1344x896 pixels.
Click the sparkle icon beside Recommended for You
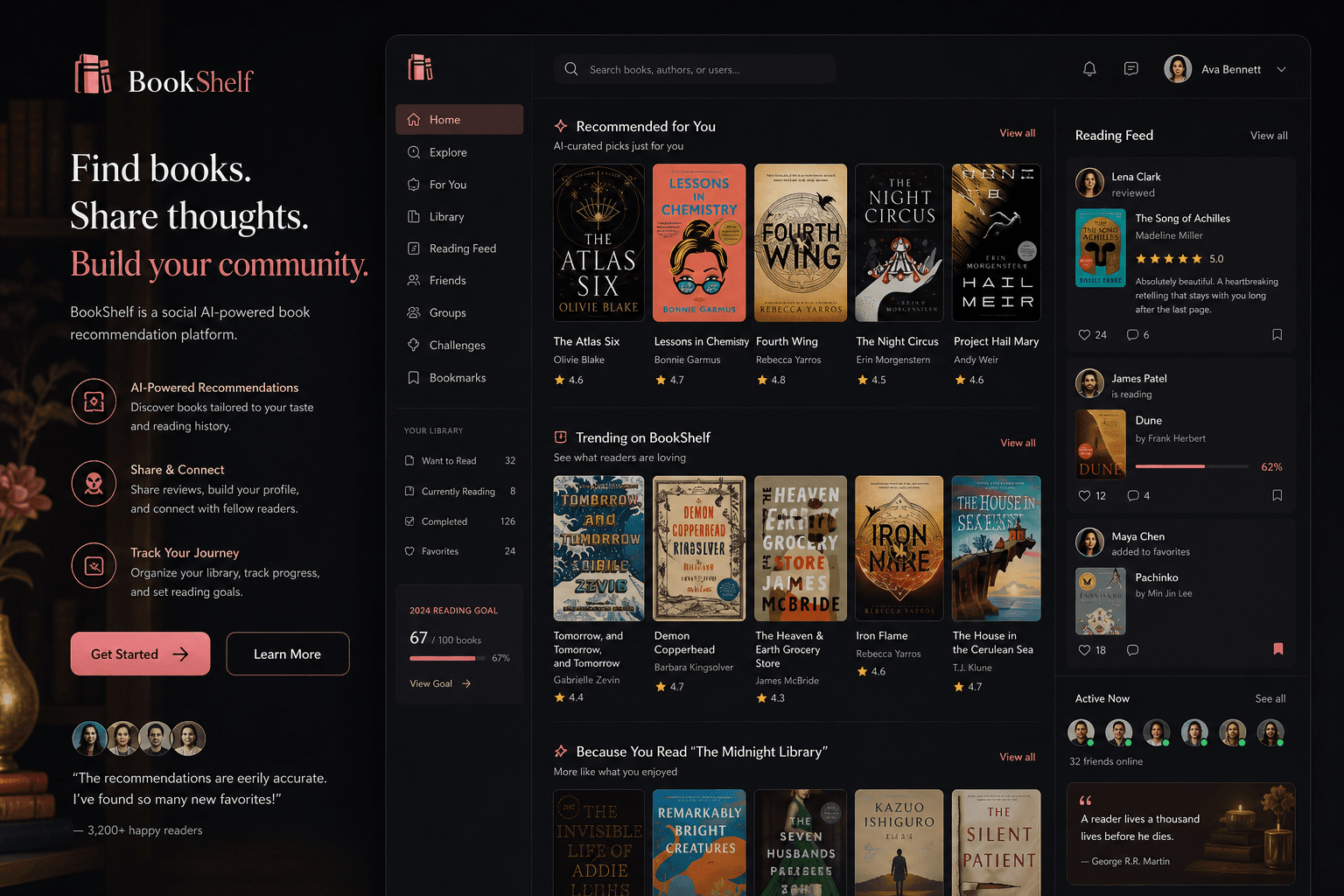click(561, 126)
